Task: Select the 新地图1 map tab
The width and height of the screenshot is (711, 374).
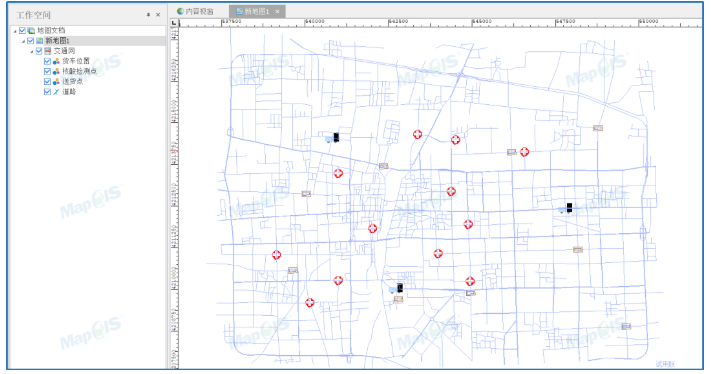Action: coord(253,11)
